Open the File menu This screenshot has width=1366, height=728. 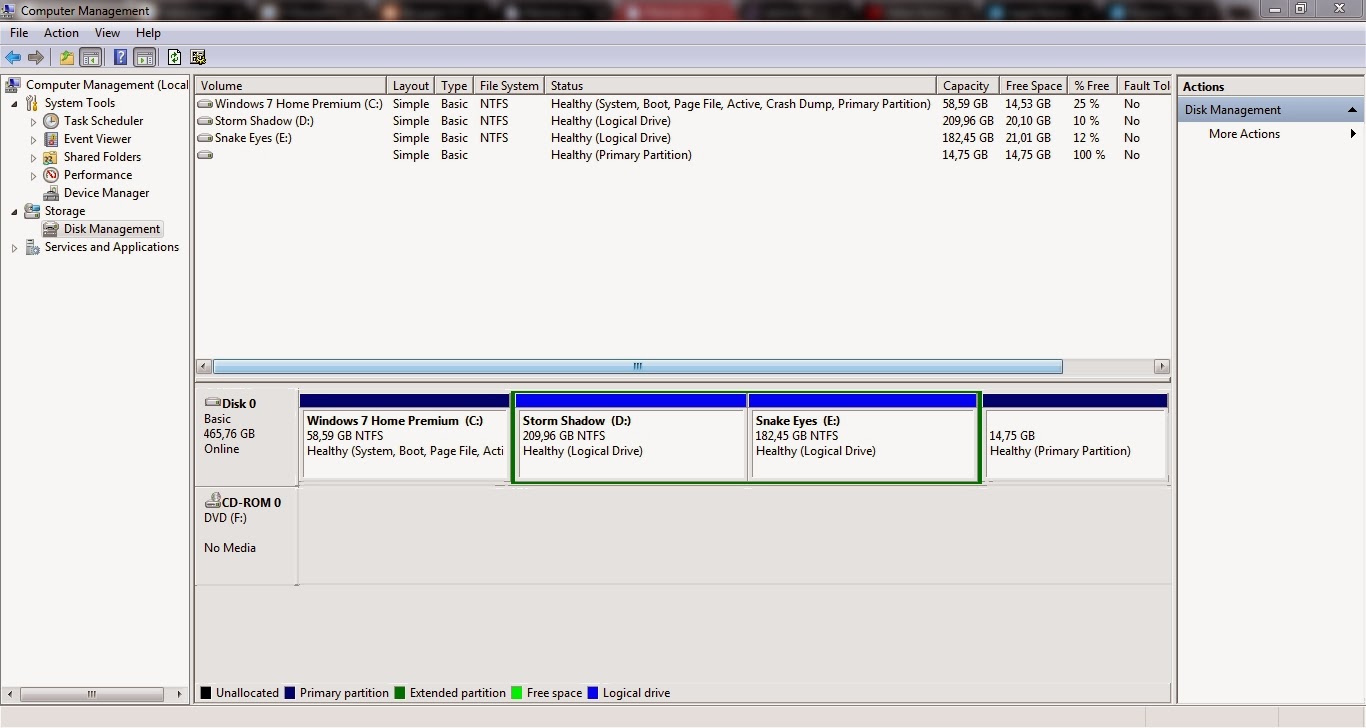tap(19, 33)
